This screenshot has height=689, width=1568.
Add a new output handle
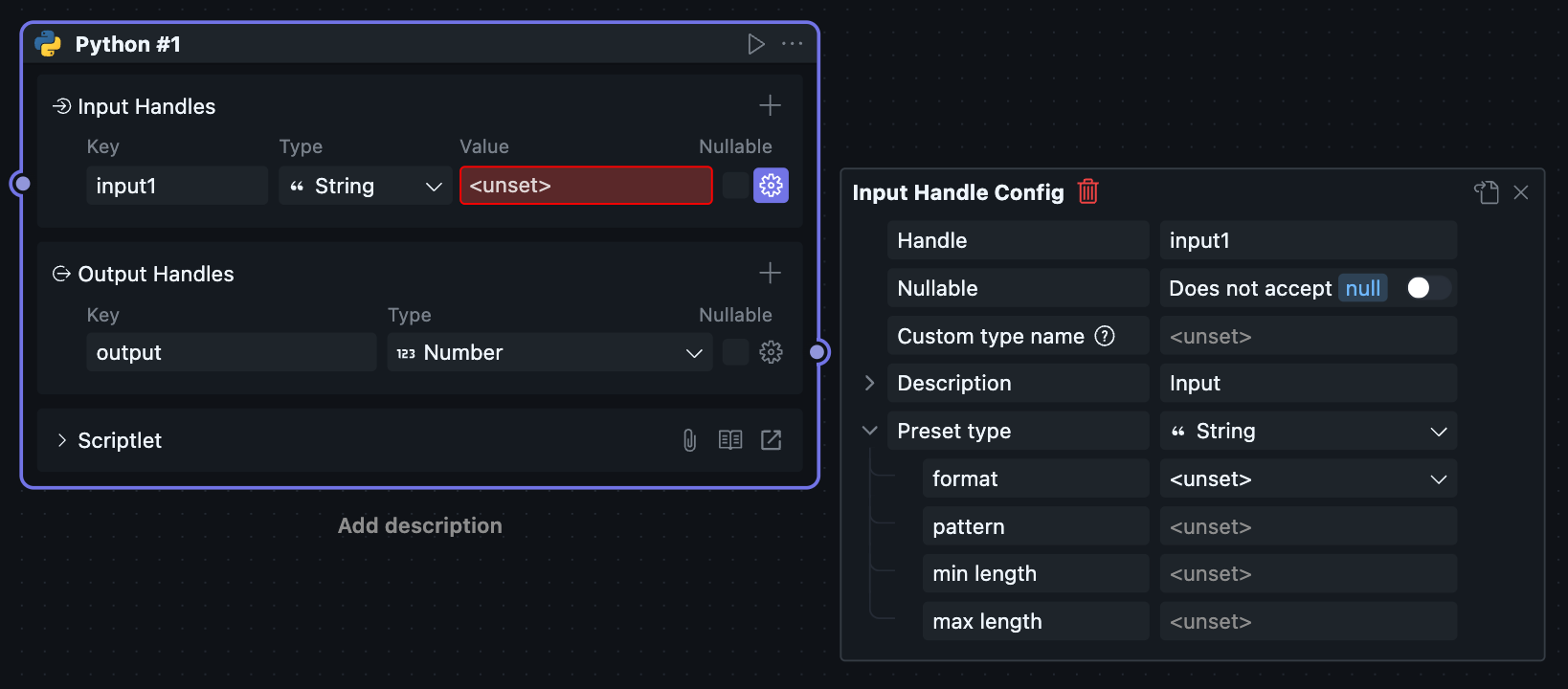[x=770, y=274]
